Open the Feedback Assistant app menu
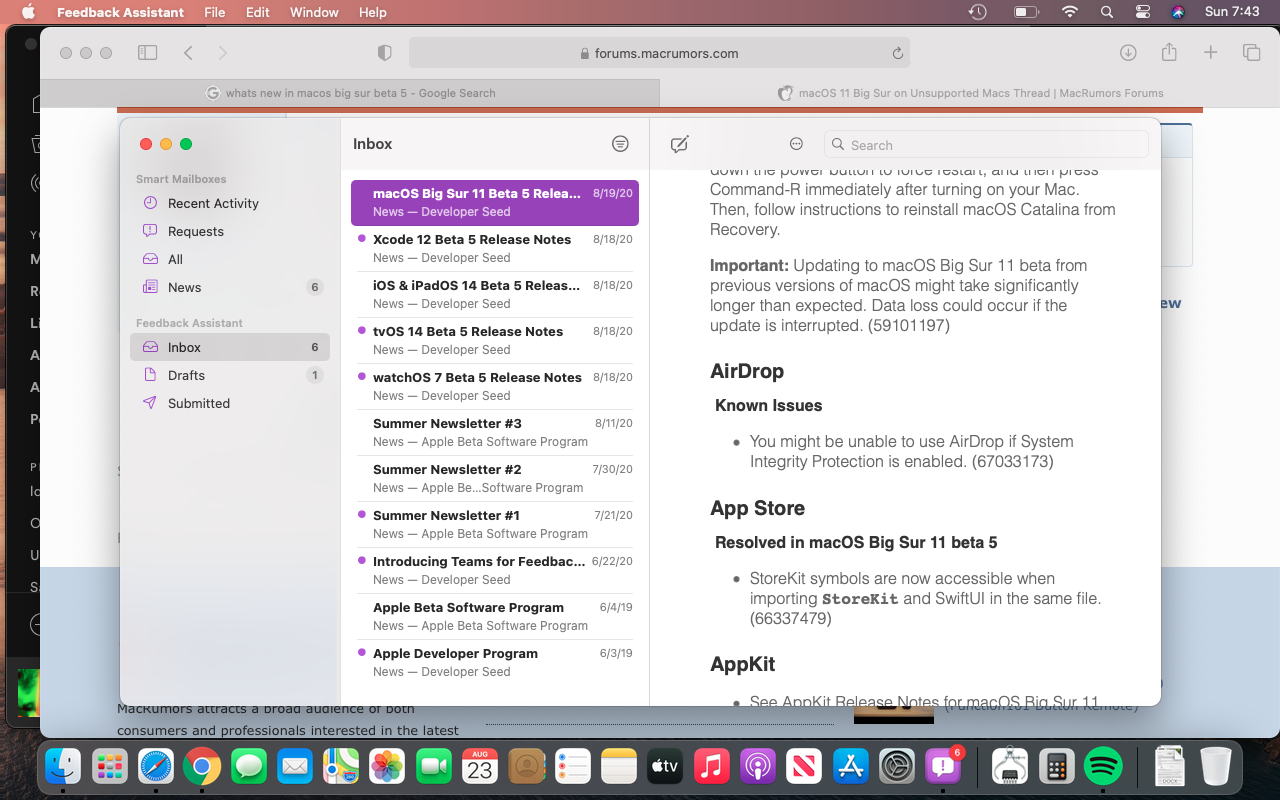The width and height of the screenshot is (1280, 800). tap(120, 12)
